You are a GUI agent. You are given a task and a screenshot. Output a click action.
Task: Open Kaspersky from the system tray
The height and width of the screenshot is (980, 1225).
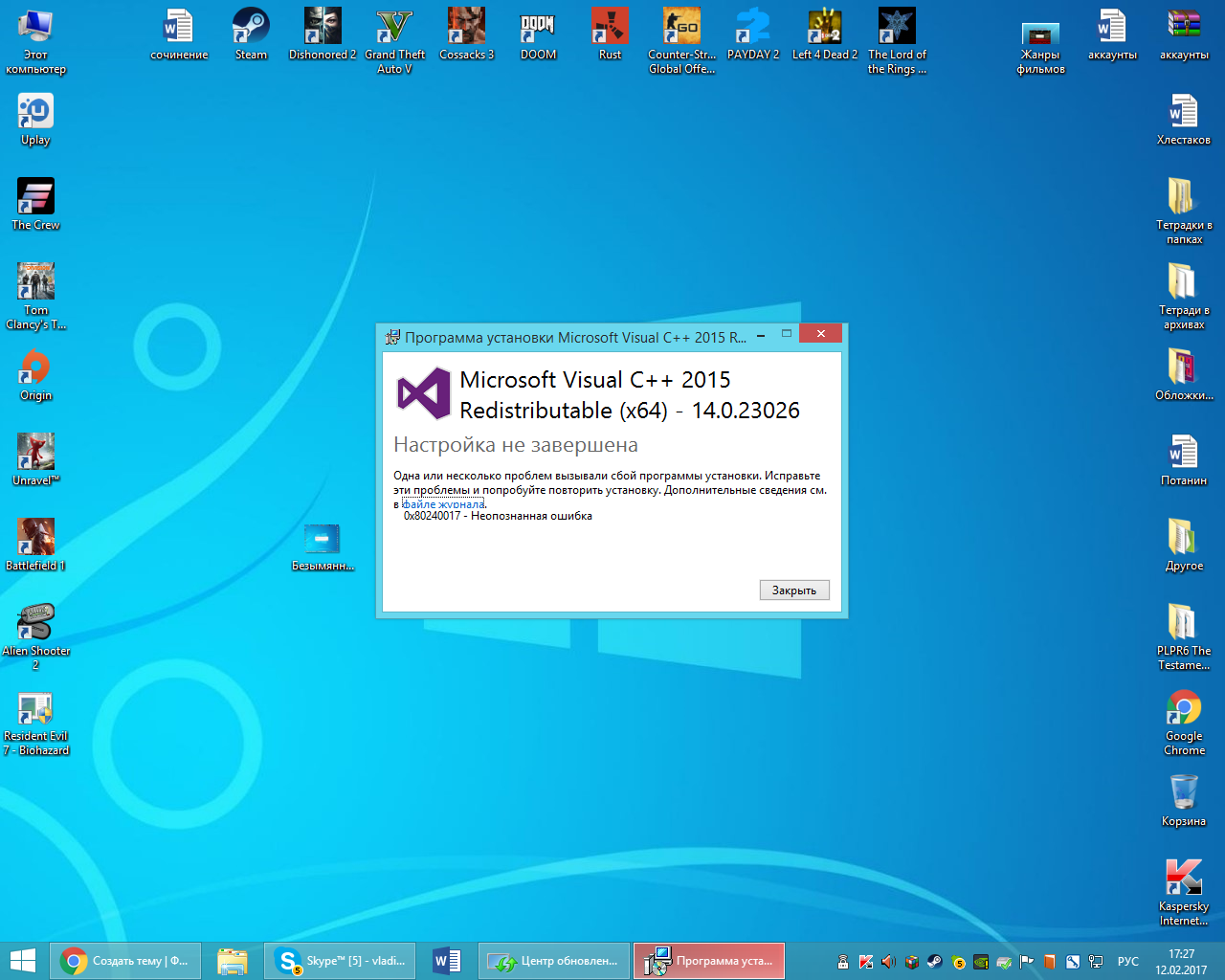pos(866,962)
